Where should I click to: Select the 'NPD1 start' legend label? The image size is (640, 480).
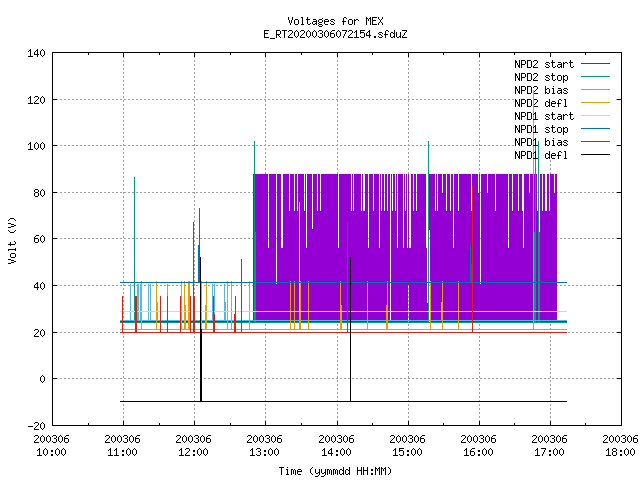[544, 116]
